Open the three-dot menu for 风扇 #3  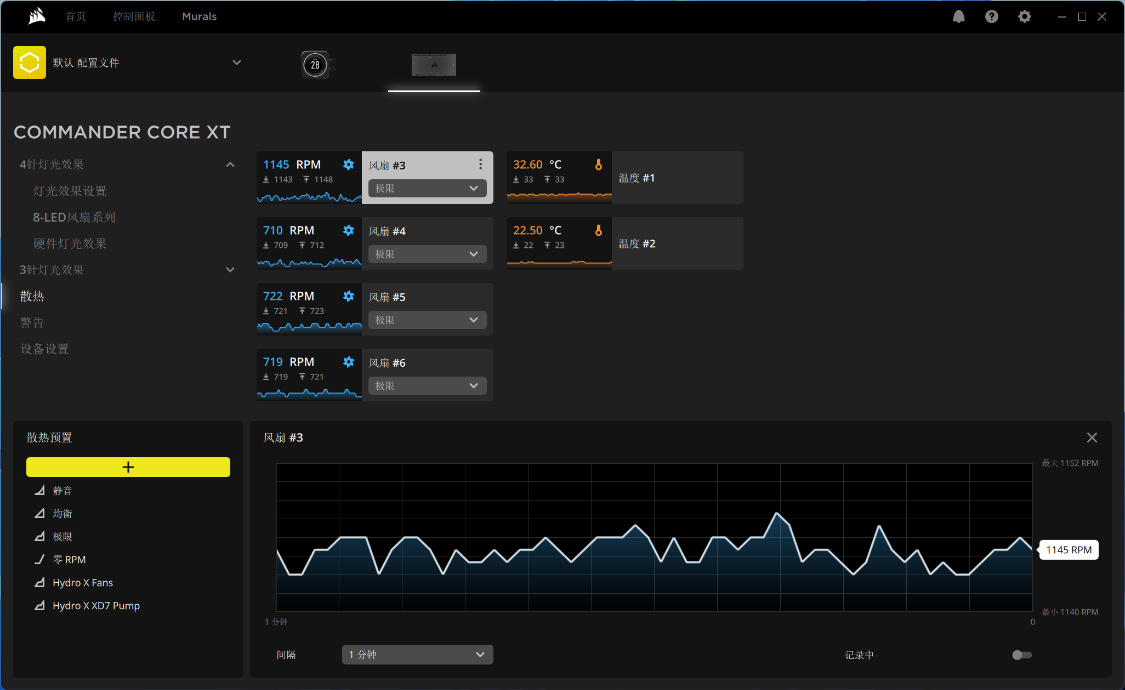[x=480, y=164]
